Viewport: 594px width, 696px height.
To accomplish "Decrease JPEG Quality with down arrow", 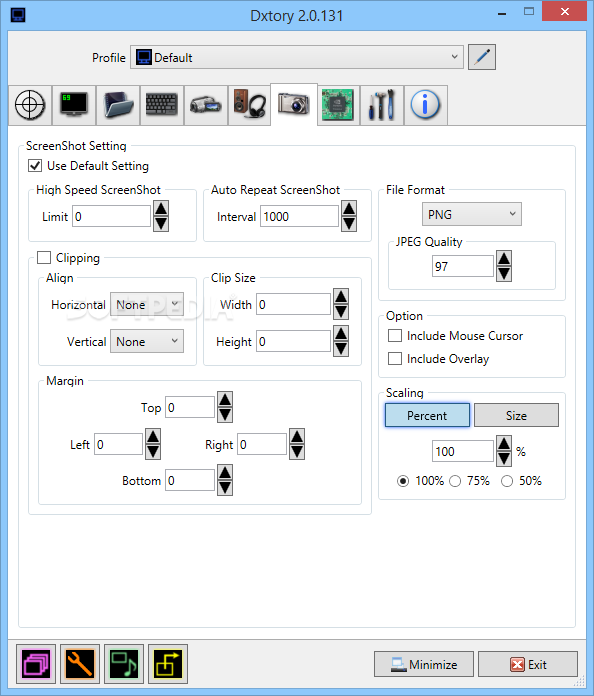I will tap(504, 273).
